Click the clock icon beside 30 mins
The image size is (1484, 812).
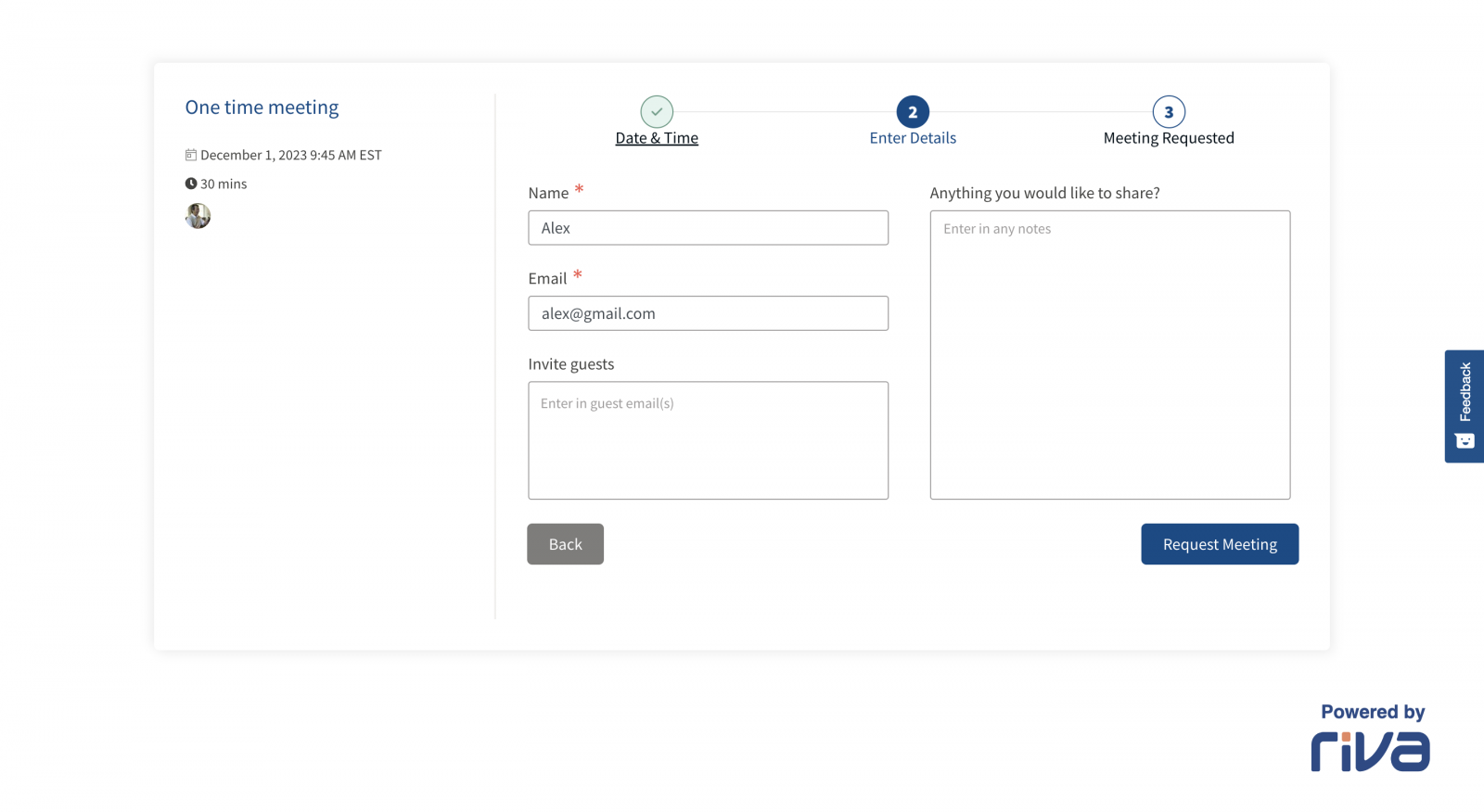click(x=191, y=184)
